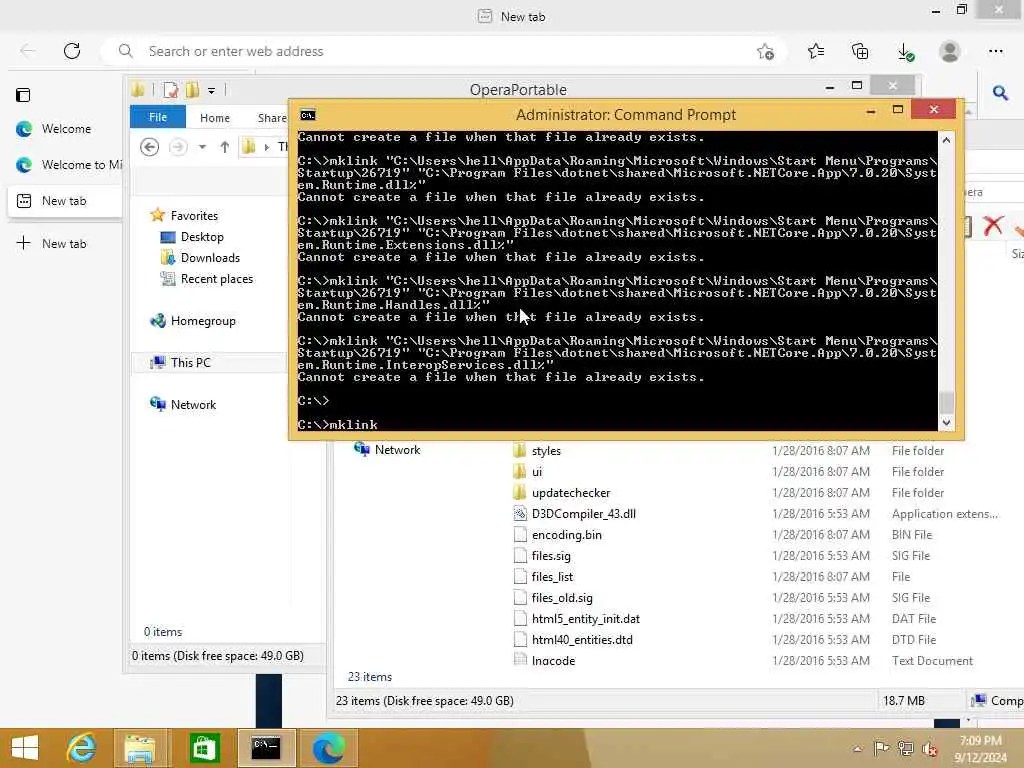This screenshot has height=768, width=1024.
Task: Click the plus New tab button
Action: (52, 243)
